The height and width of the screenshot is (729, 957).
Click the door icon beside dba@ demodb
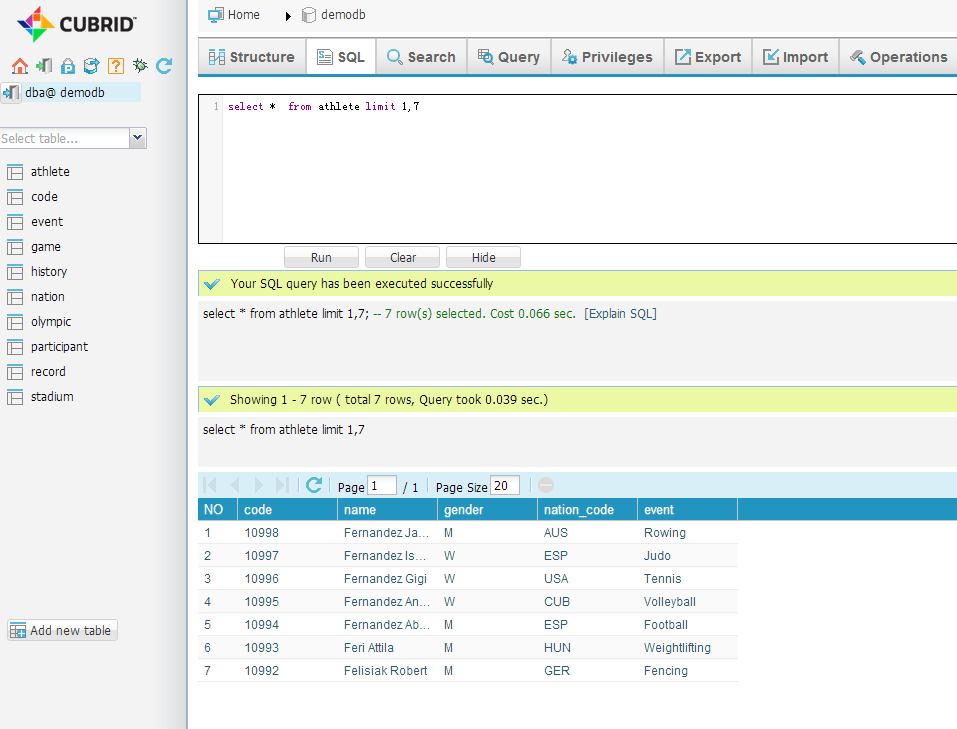tap(11, 93)
